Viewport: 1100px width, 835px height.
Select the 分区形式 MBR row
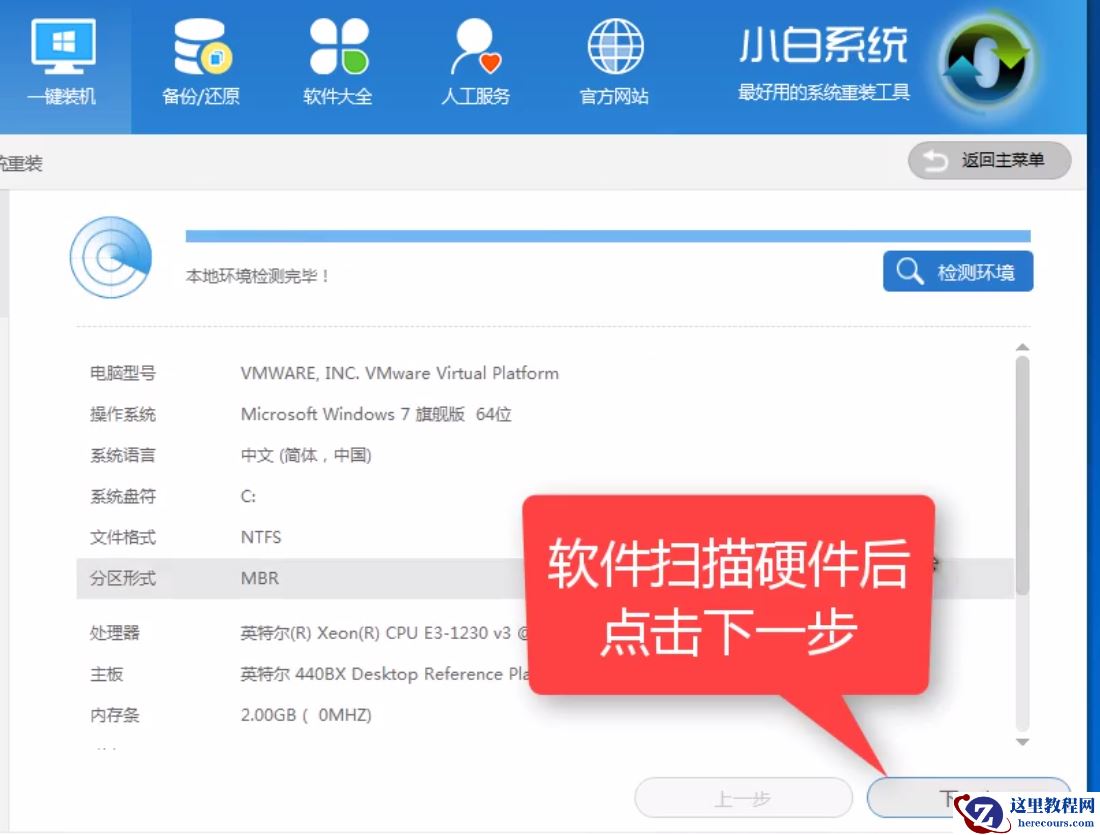point(300,578)
